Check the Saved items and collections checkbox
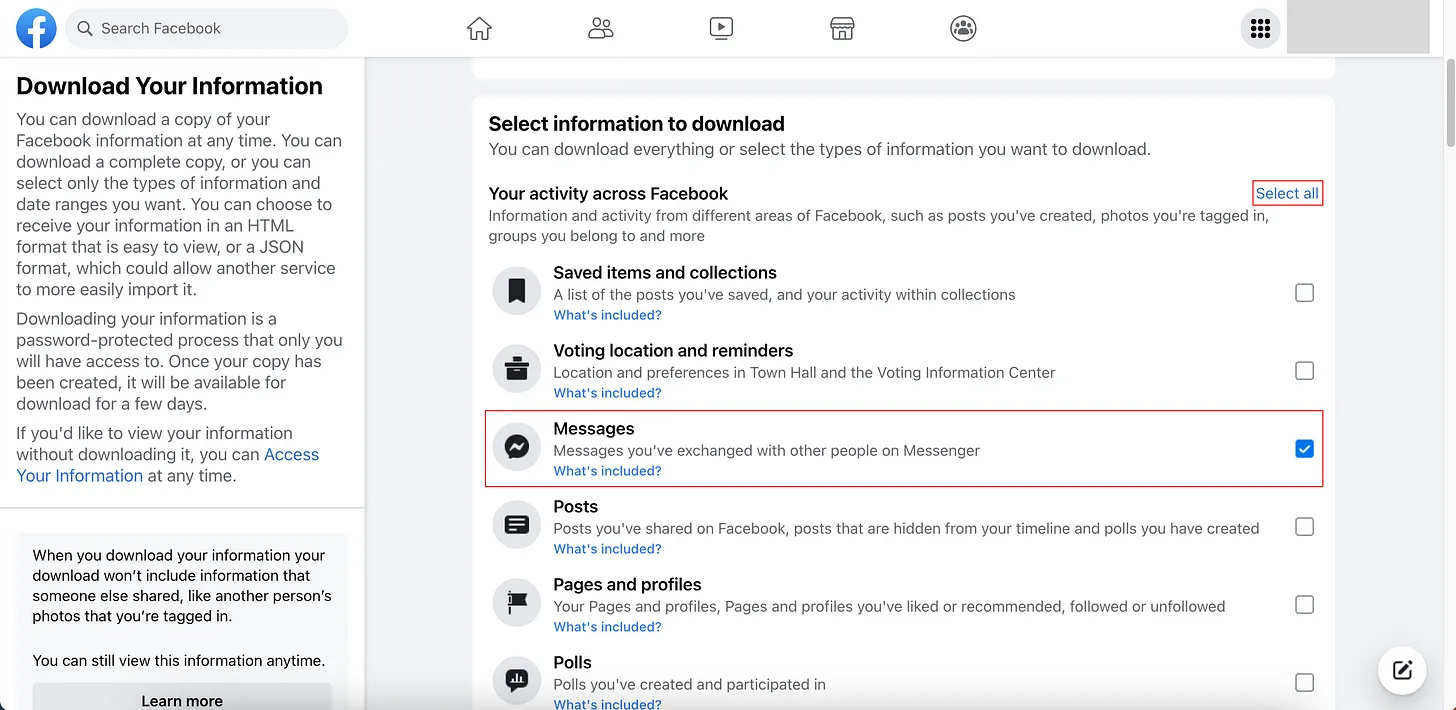This screenshot has width=1456, height=710. point(1304,293)
